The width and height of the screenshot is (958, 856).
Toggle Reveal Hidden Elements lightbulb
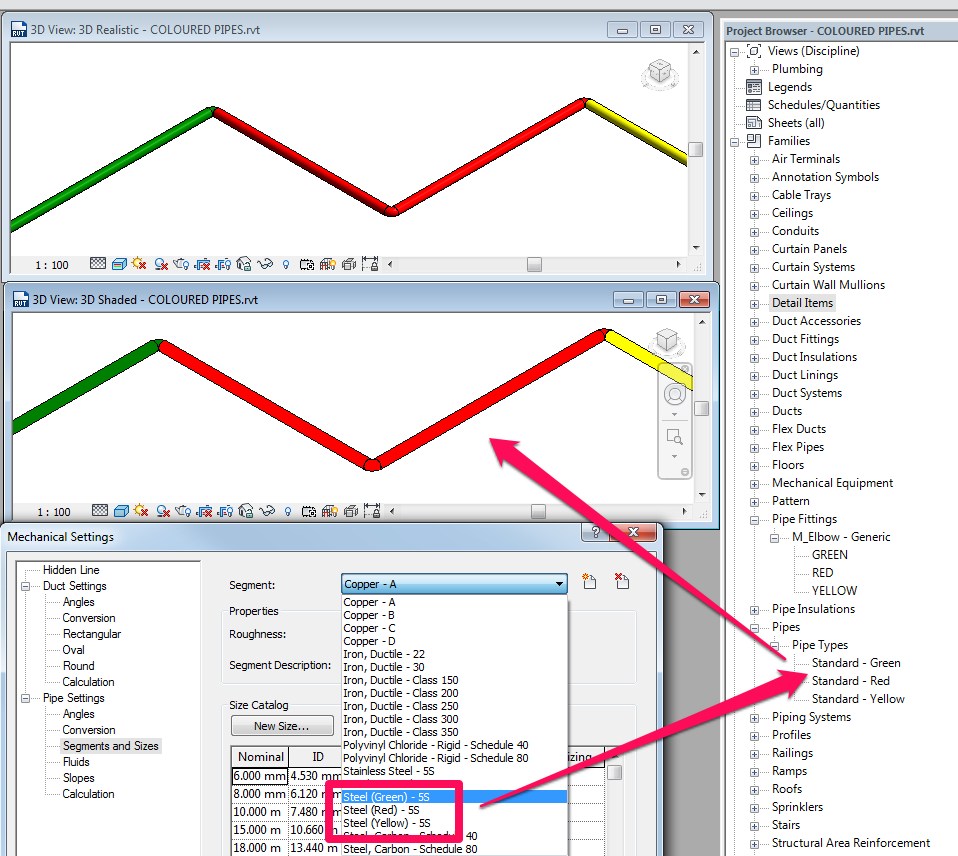coord(288,512)
